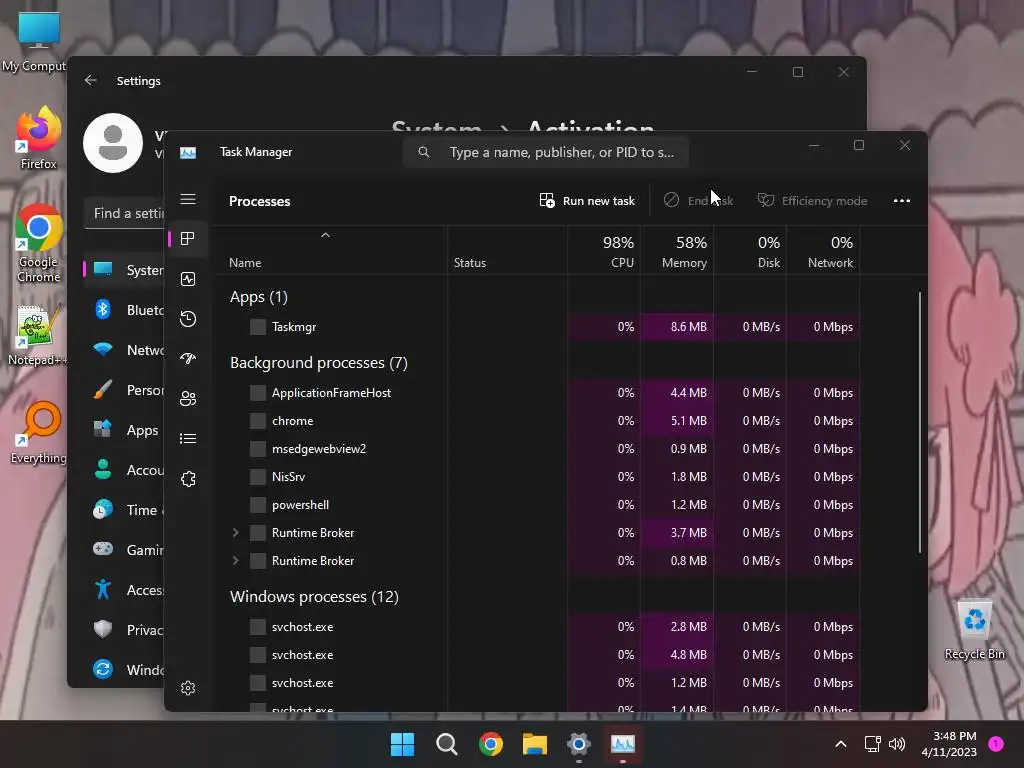The image size is (1024, 768).
Task: Expand the first Runtime Broker process
Action: (x=236, y=533)
